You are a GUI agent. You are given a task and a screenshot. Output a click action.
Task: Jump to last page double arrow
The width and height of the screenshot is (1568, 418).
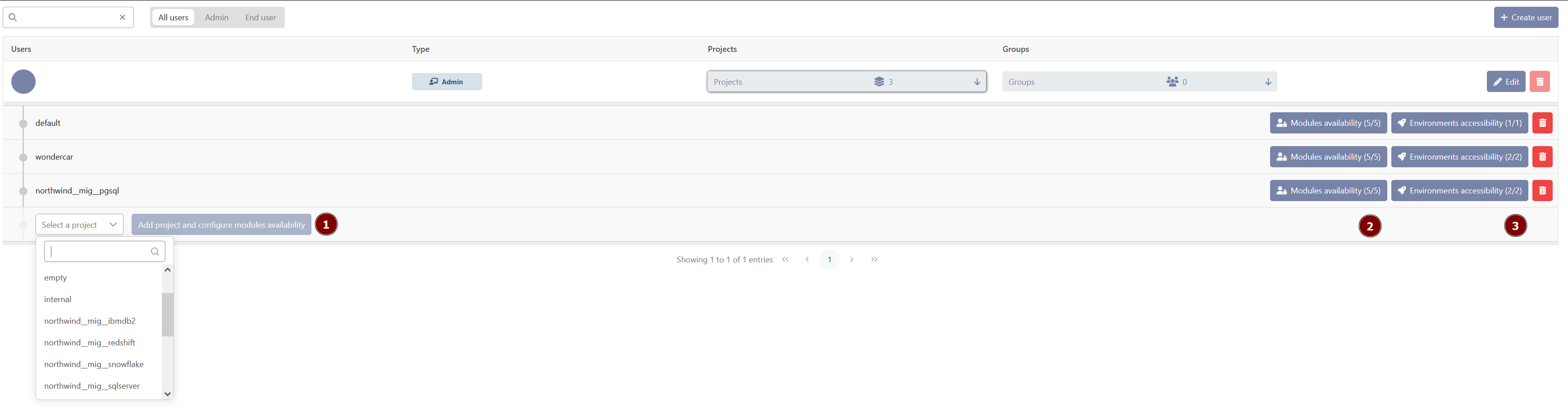coord(874,260)
